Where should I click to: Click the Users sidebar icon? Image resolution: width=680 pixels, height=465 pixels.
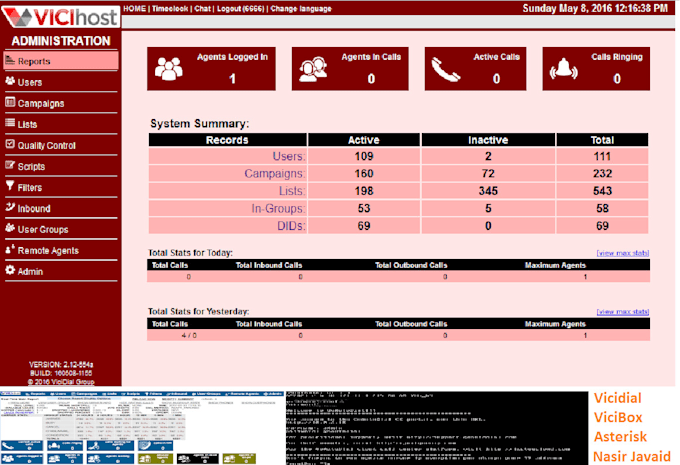pyautogui.click(x=10, y=81)
